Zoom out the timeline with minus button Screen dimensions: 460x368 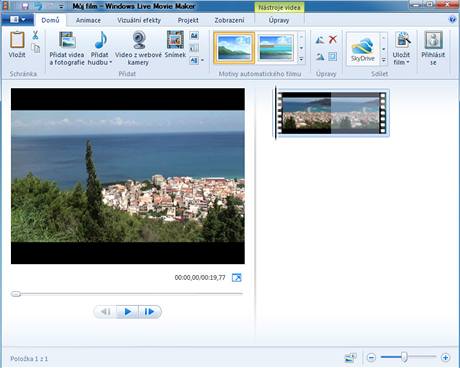(x=371, y=358)
